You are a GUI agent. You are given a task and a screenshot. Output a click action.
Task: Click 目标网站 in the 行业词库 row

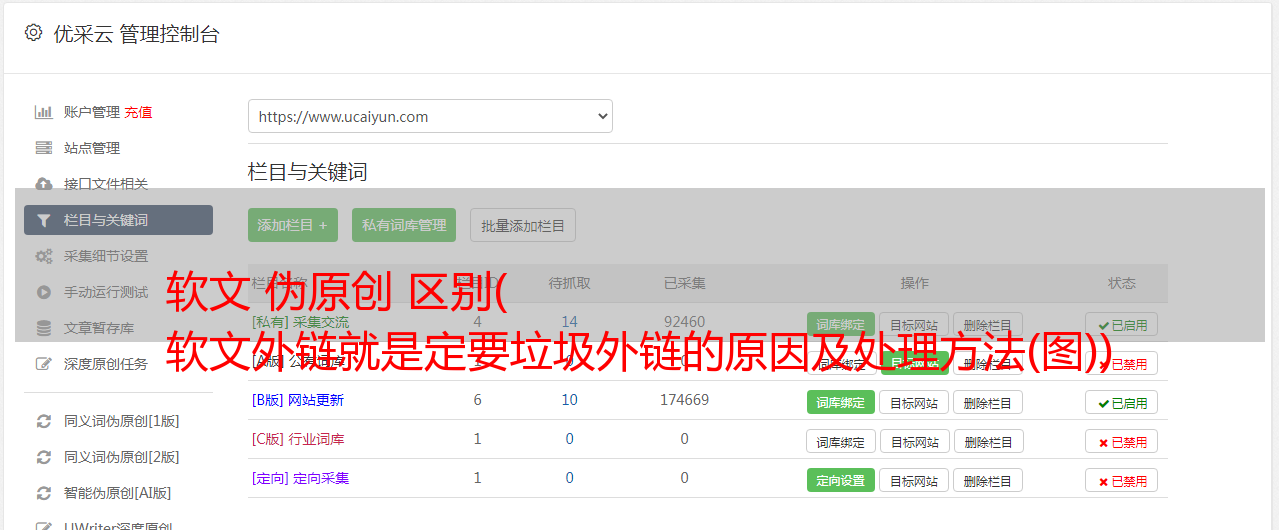pyautogui.click(x=914, y=441)
